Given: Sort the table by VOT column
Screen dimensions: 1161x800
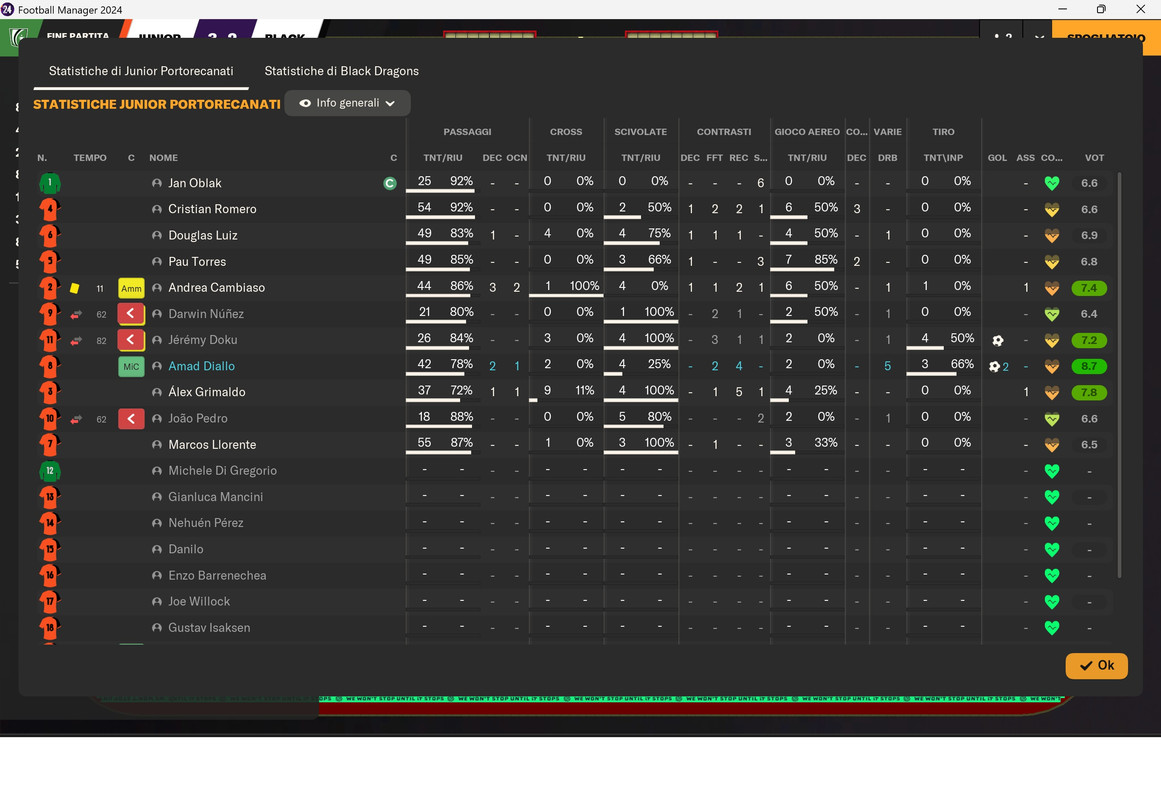Looking at the screenshot, I should click(x=1094, y=158).
